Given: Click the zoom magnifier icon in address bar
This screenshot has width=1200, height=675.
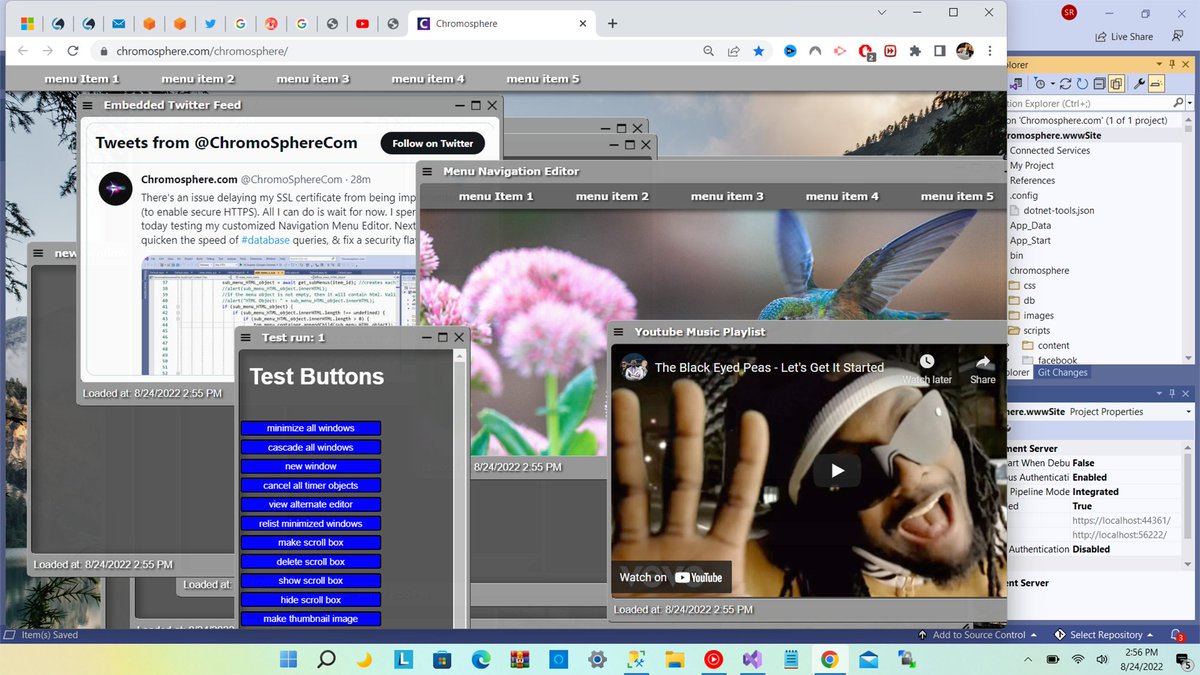Looking at the screenshot, I should 708,51.
